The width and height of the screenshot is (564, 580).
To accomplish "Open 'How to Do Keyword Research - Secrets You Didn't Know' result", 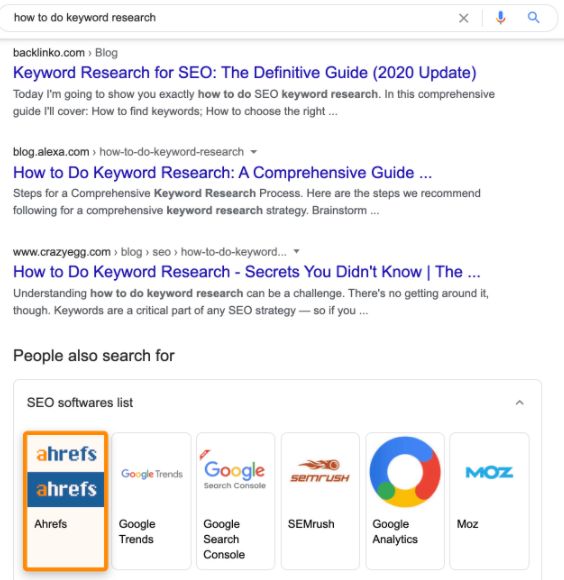I will [x=247, y=272].
